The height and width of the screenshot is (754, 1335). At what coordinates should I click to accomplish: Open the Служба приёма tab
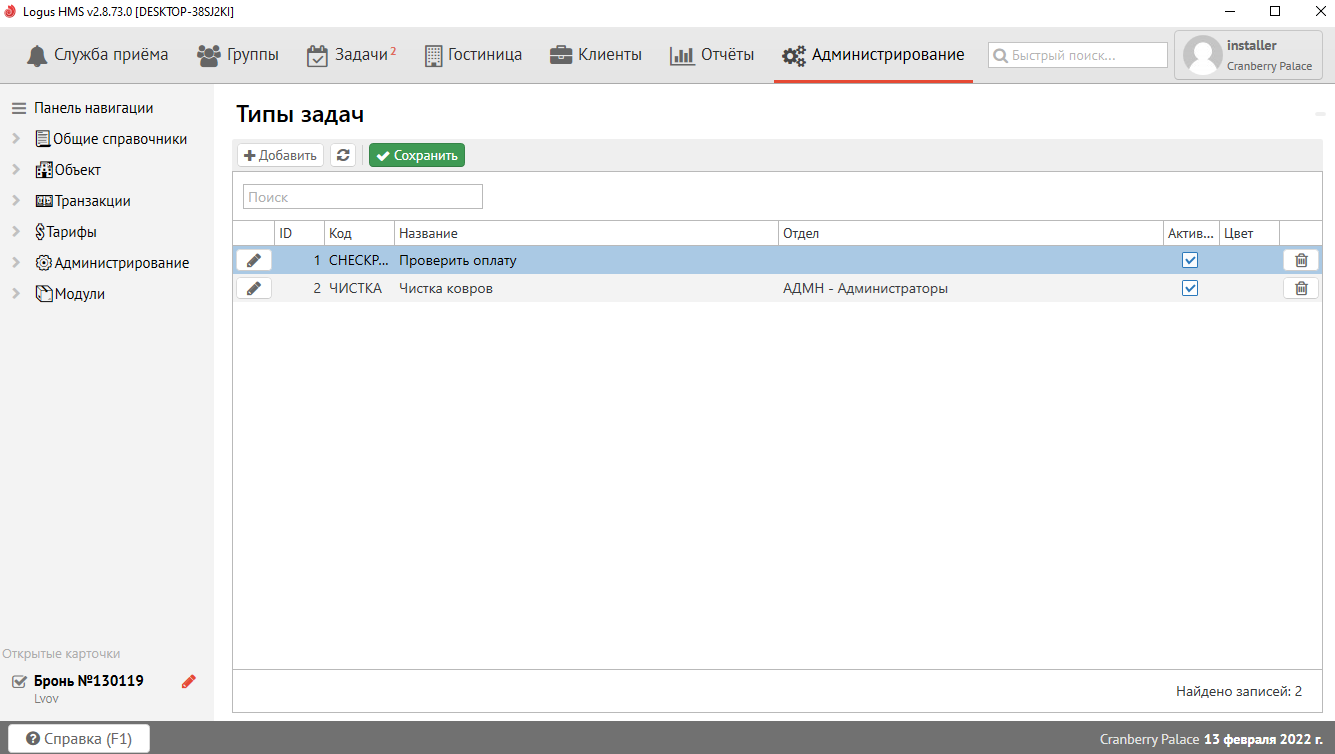(x=97, y=55)
